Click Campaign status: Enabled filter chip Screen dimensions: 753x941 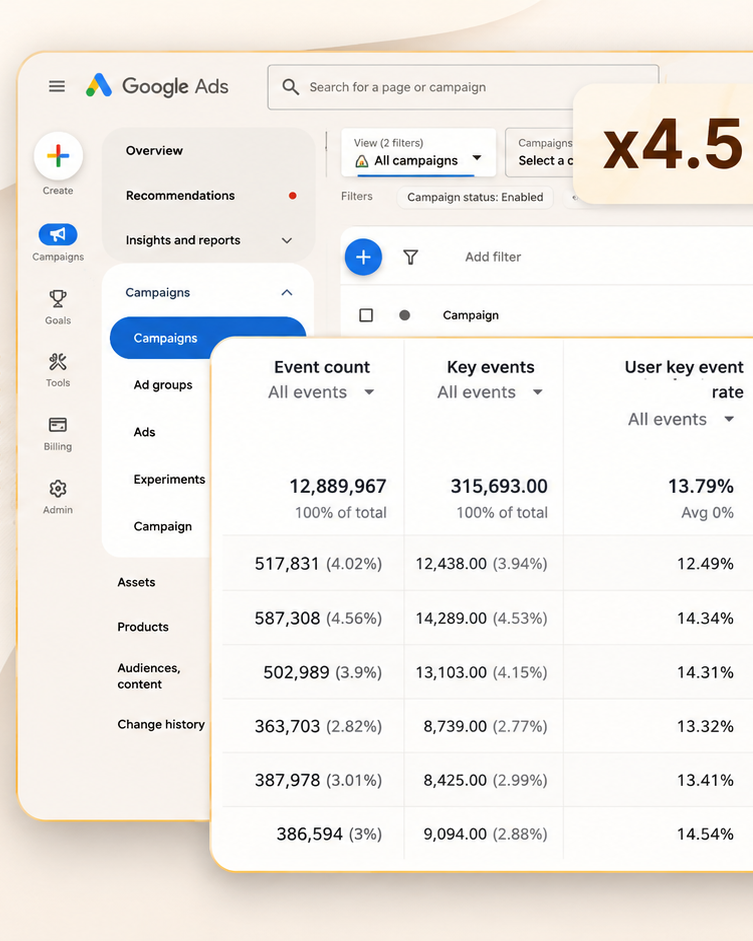click(x=475, y=197)
